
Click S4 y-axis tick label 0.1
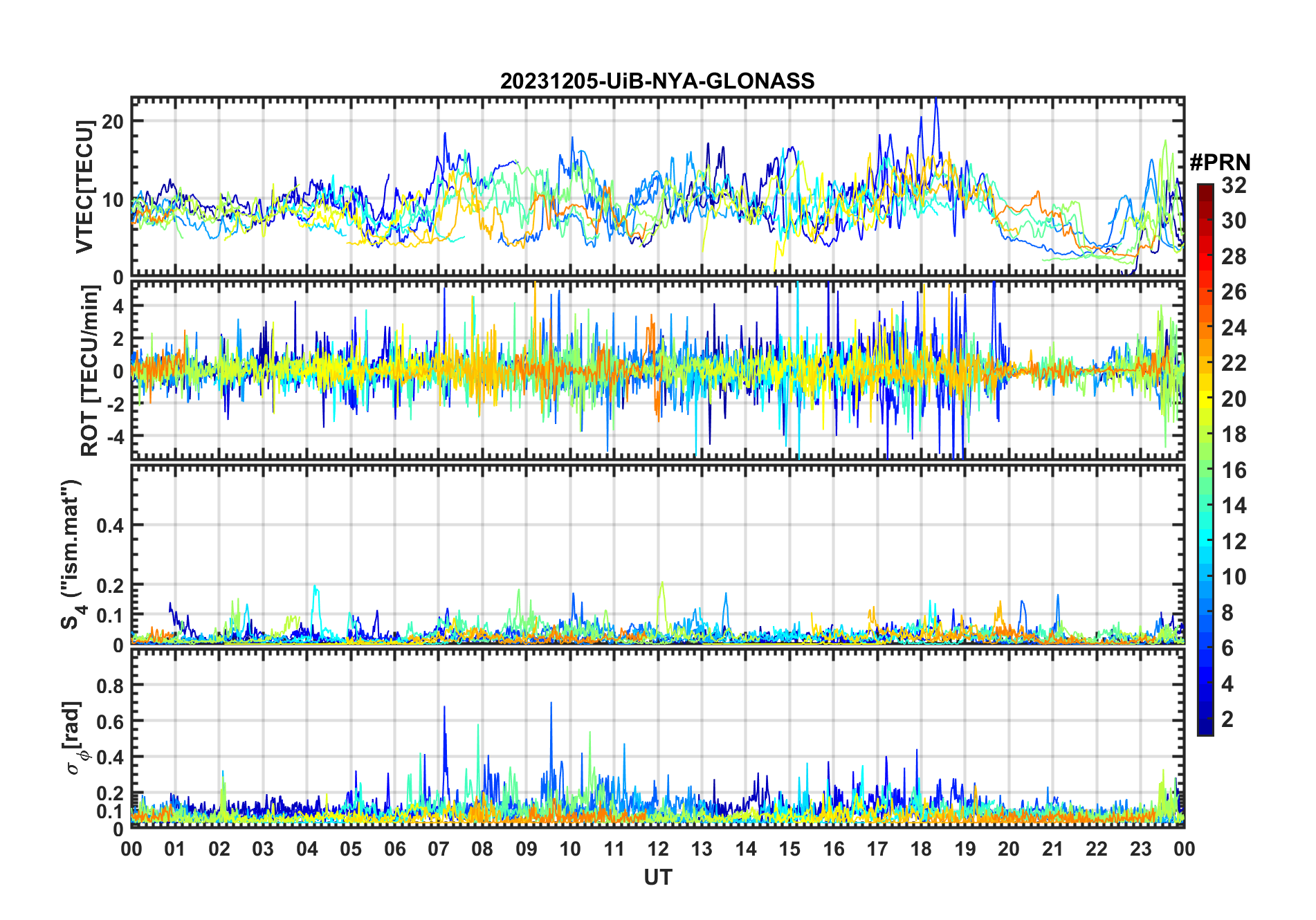[110, 614]
